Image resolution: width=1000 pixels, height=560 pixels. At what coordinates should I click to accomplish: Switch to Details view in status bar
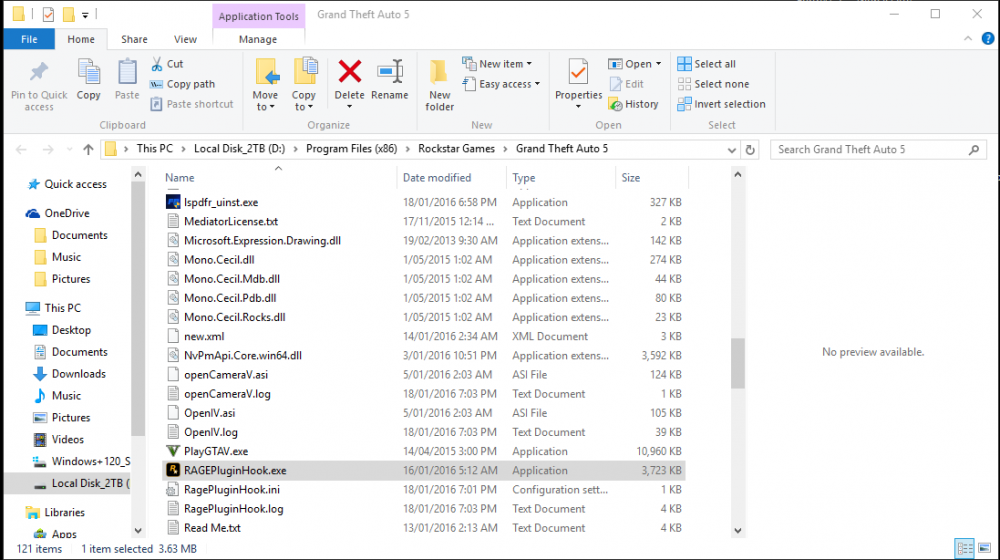[x=965, y=548]
